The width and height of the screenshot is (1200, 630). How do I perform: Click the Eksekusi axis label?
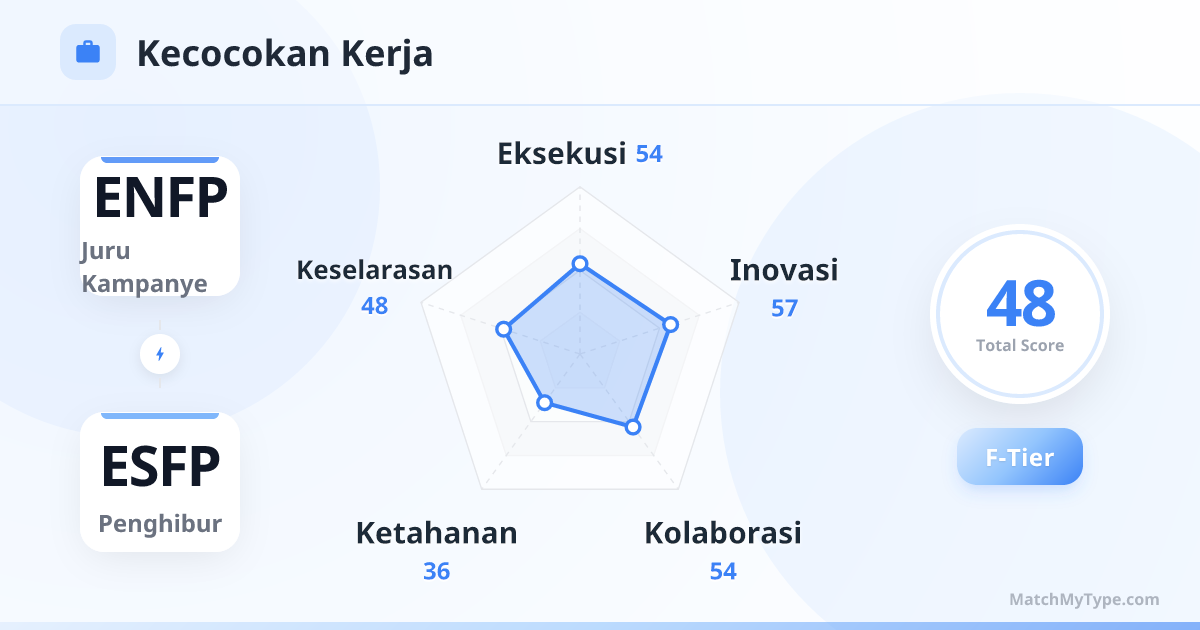click(561, 154)
